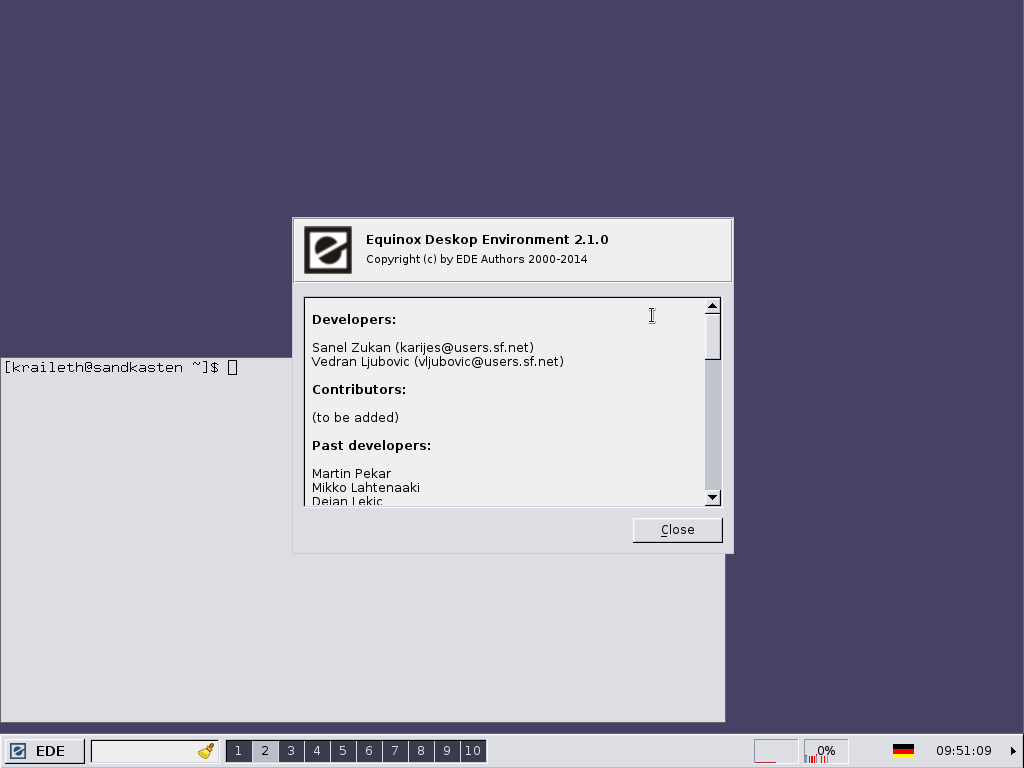Screen dimensions: 1024x768
Task: Close the About EDE dialog
Action: pos(677,530)
